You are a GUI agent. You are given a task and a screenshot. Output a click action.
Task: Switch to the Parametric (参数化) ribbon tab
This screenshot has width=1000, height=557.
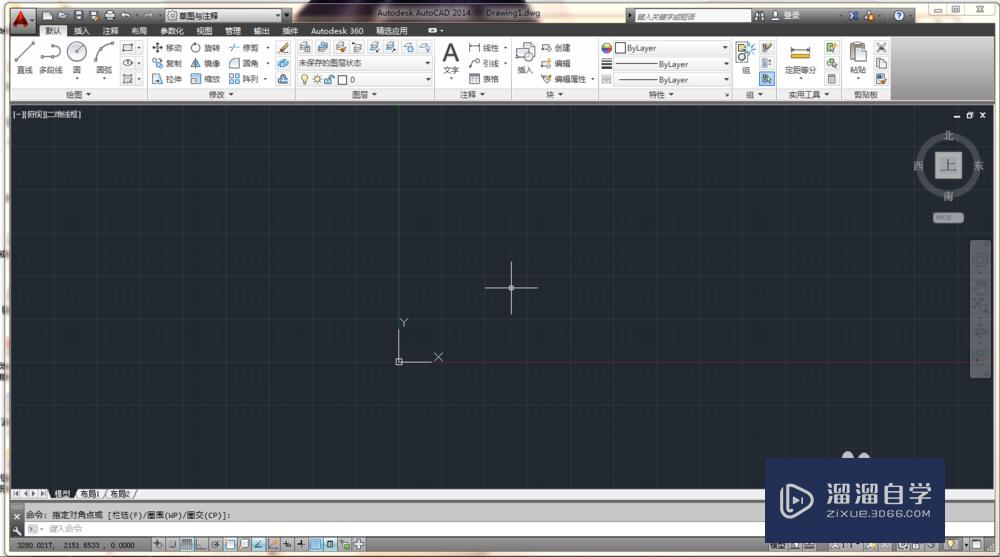172,31
